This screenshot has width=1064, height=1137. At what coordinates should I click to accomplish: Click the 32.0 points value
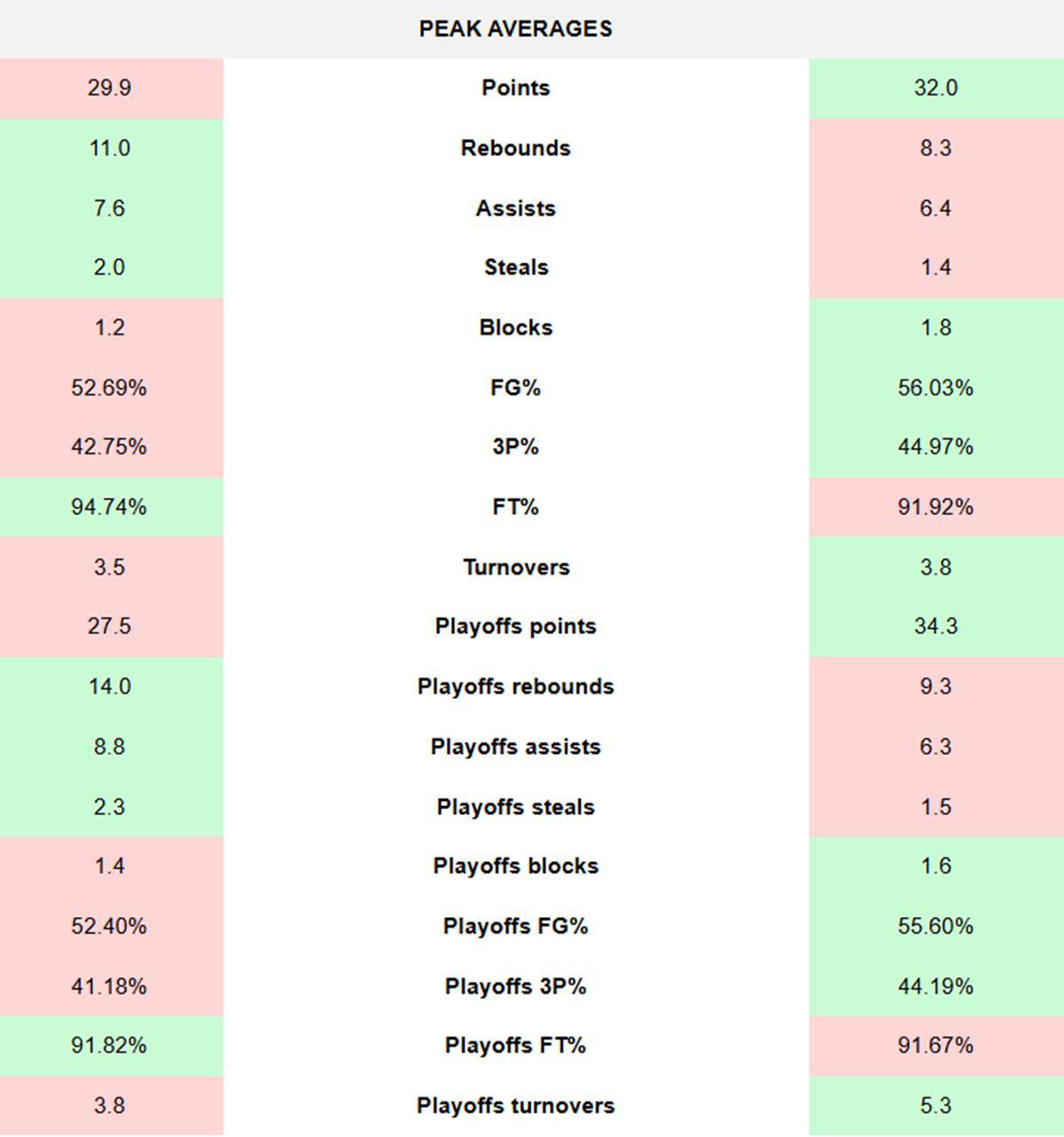pos(935,88)
